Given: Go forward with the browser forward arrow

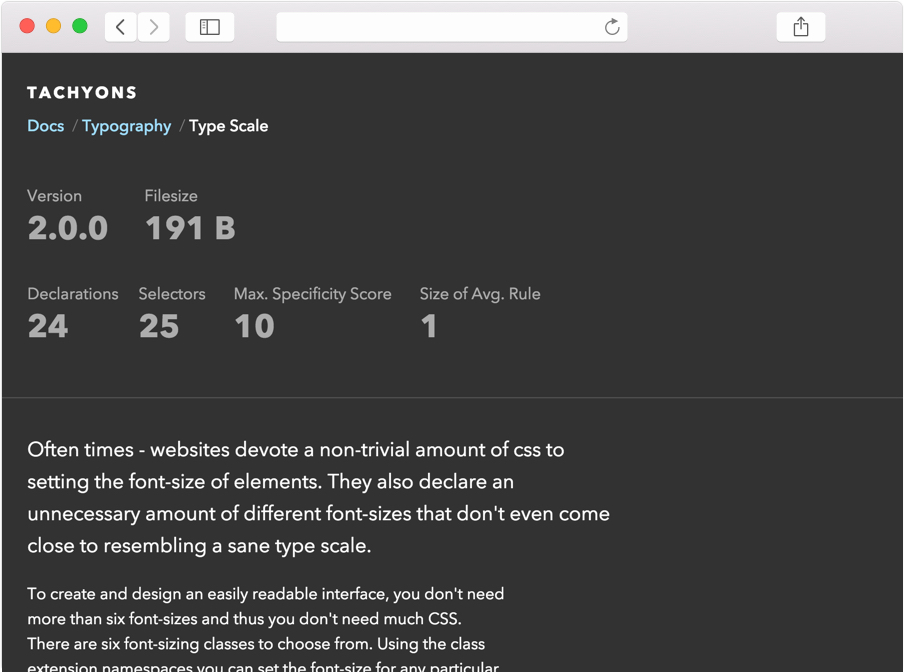Looking at the screenshot, I should 153,27.
